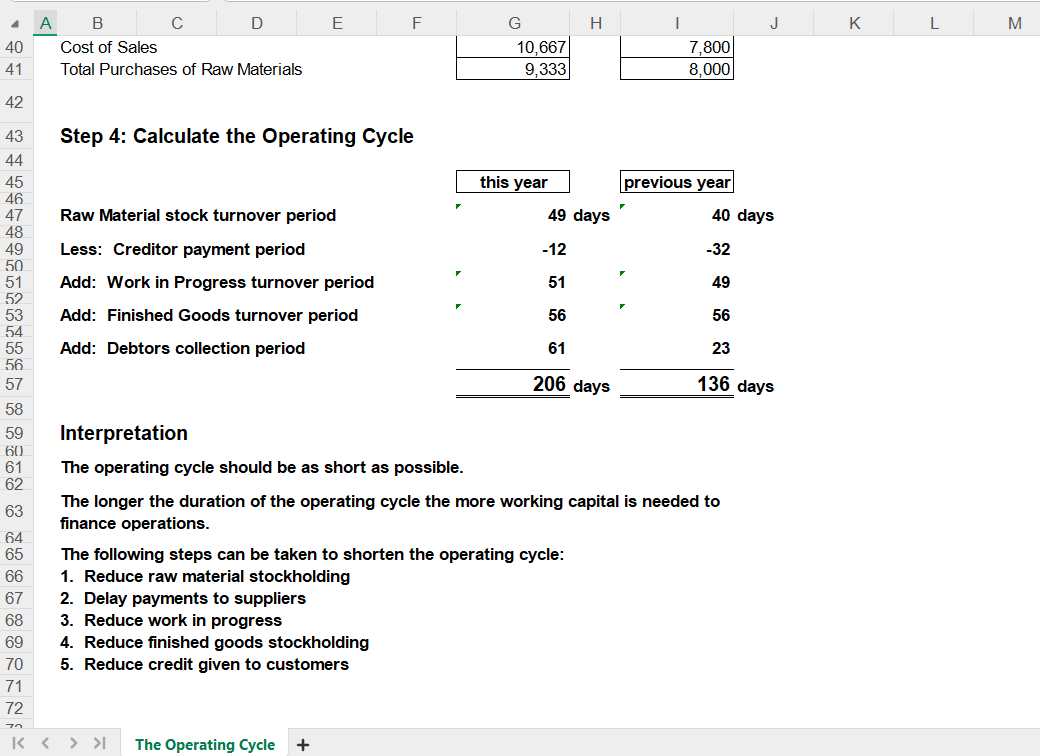Screen dimensions: 1040x756
Task: Select the column G header
Action: click(x=514, y=22)
